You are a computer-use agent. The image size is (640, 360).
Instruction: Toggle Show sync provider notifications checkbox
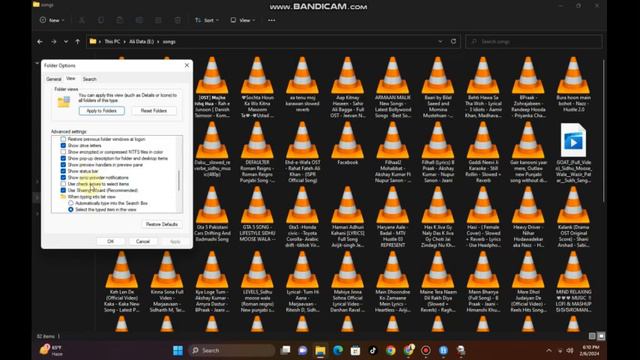click(63, 178)
